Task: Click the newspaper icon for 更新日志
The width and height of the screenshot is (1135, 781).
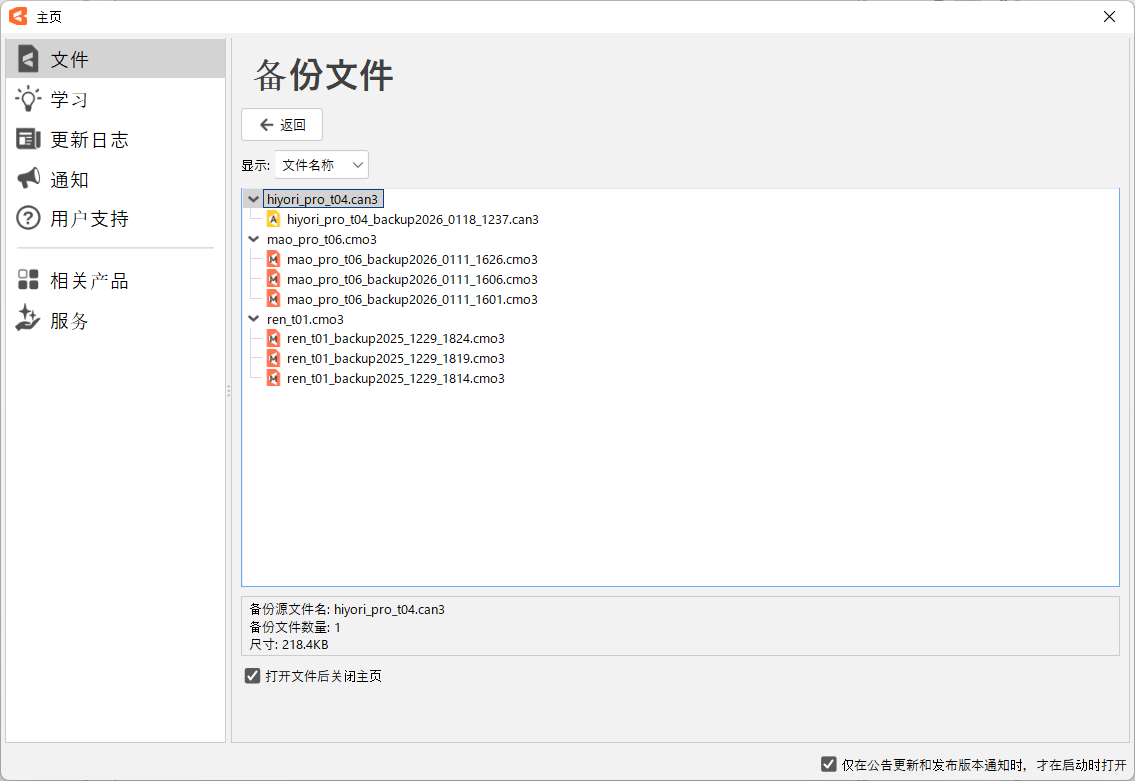Action: (x=28, y=139)
